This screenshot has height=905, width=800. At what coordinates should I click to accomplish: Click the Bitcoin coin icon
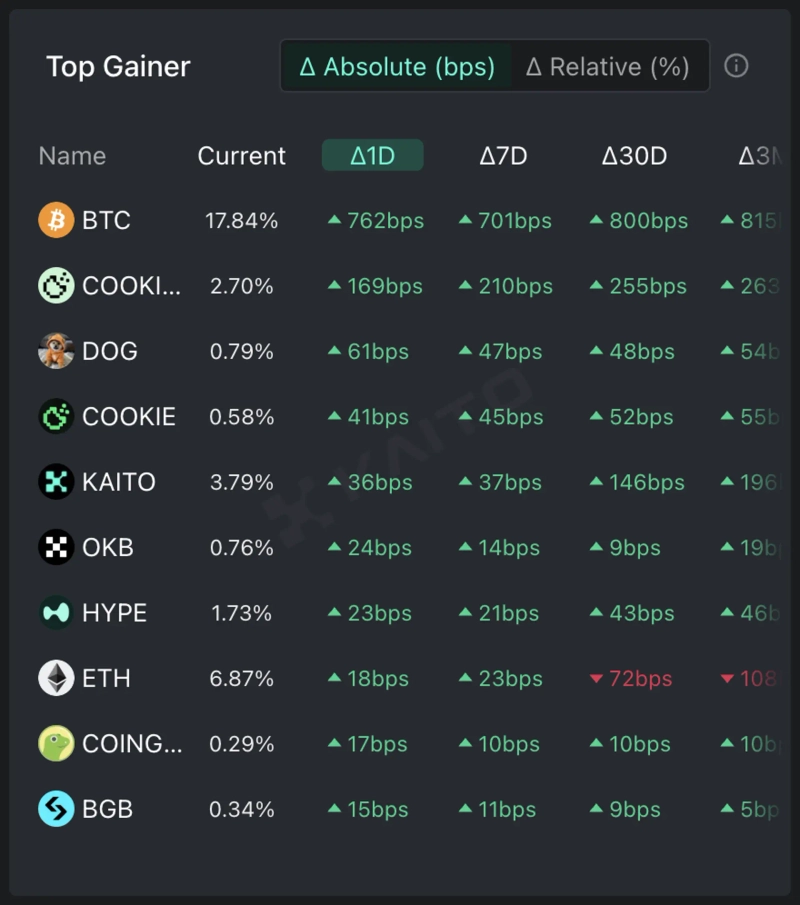(56, 220)
